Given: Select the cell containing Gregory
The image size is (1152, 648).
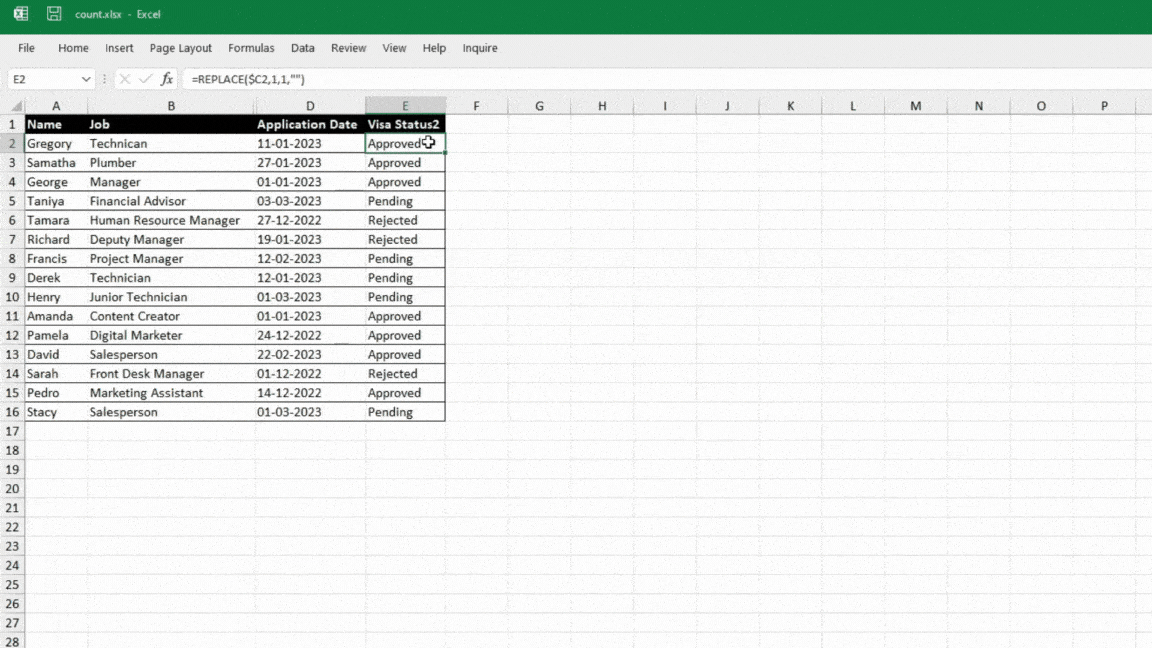Looking at the screenshot, I should (49, 143).
